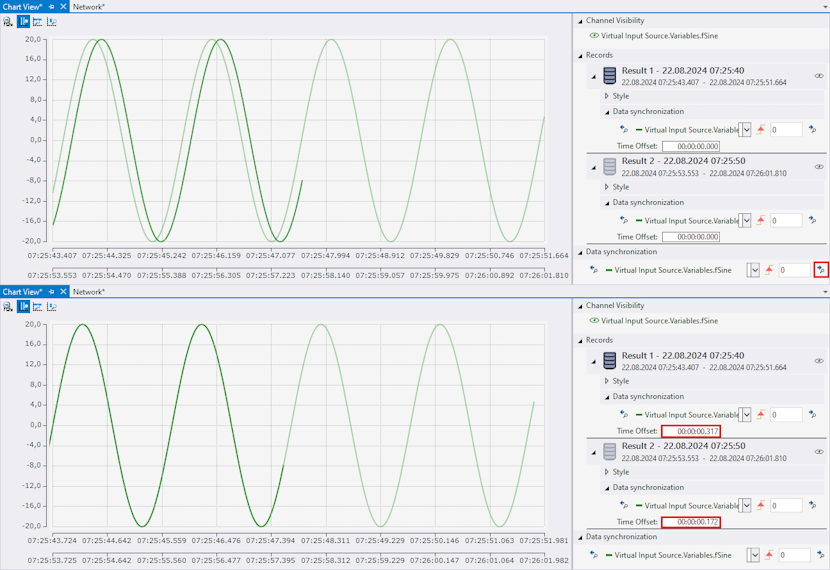This screenshot has width=830, height=570.
Task: Toggle Result 2 visibility eye in lower pane
Action: [819, 451]
